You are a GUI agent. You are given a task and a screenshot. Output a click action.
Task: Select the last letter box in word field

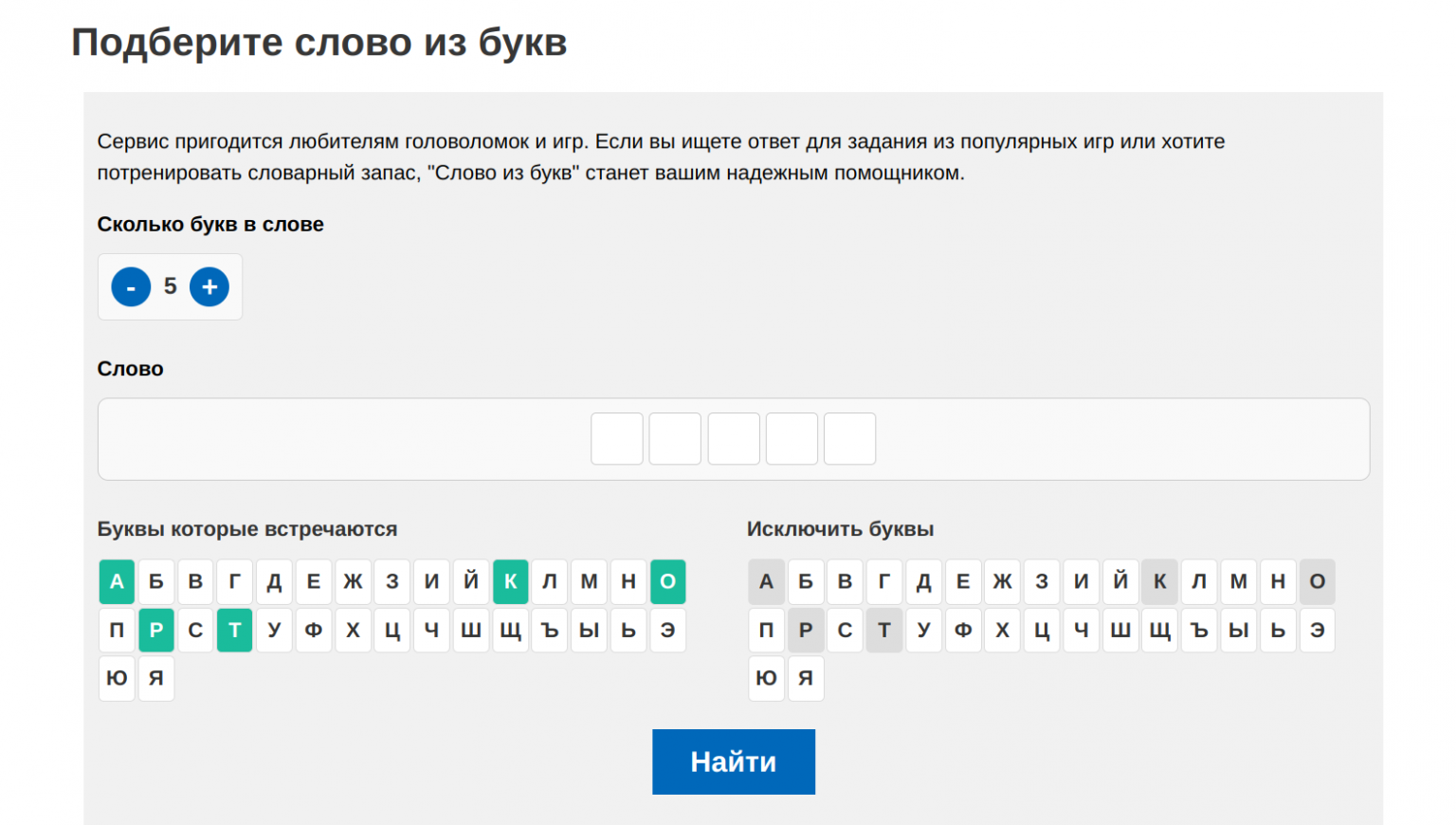(849, 439)
